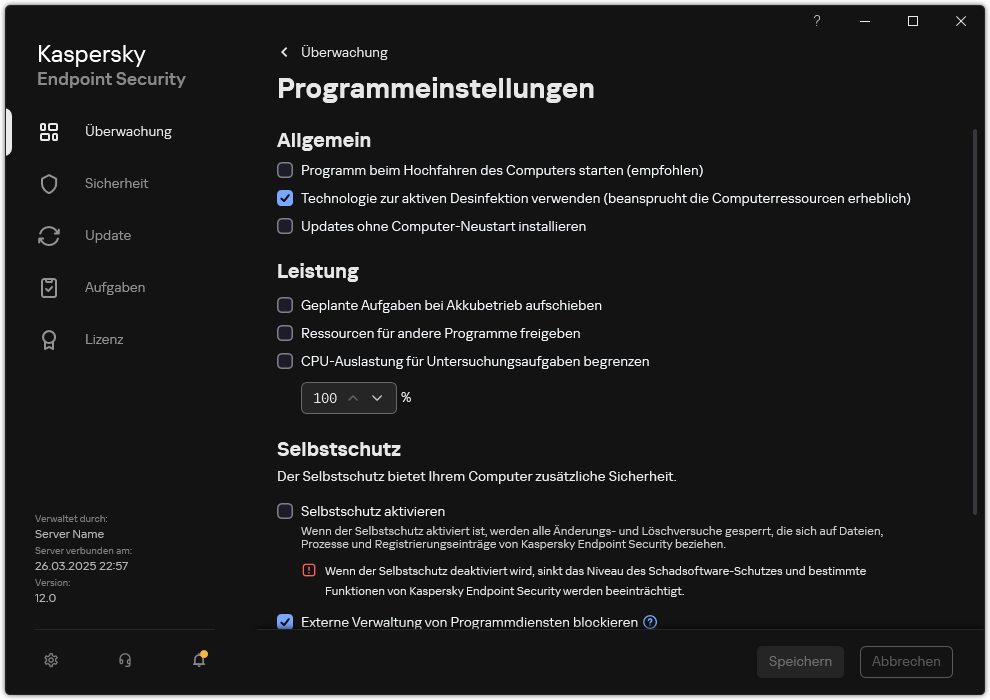Viewport: 990px width, 700px height.
Task: Open the Aufgaben tasks icon
Action: click(x=49, y=287)
